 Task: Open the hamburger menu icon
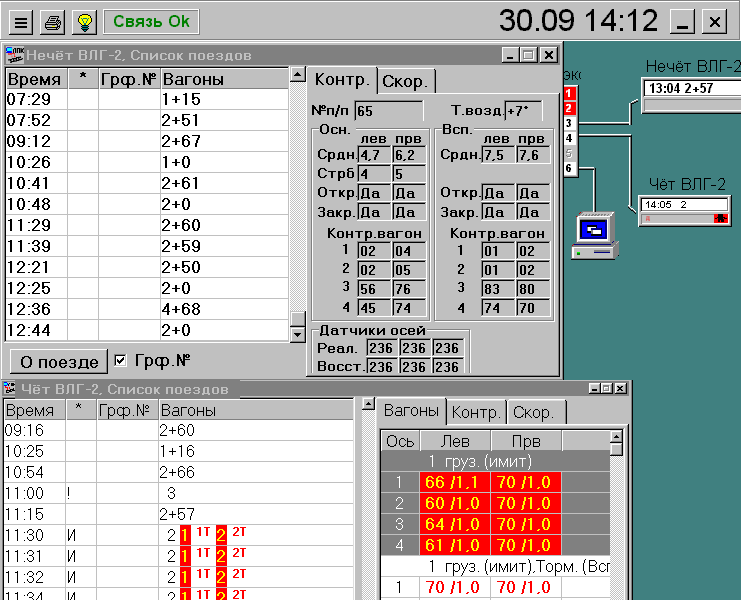(x=21, y=22)
